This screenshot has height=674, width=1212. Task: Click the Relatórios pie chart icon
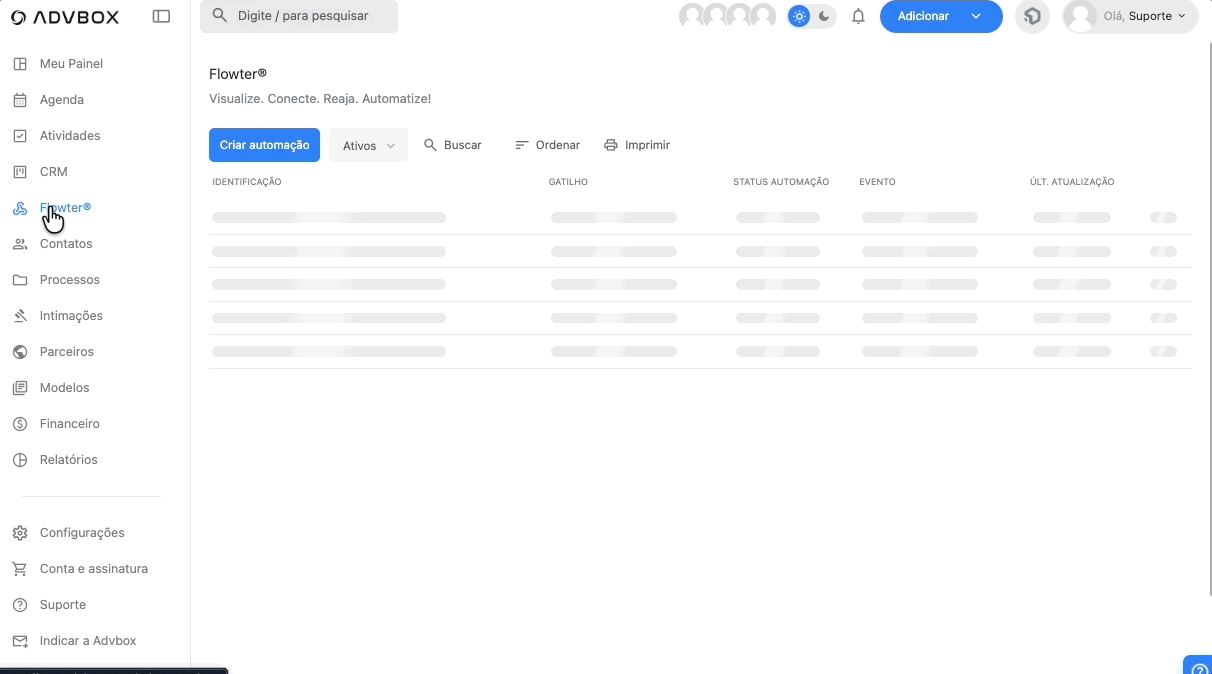click(x=20, y=460)
